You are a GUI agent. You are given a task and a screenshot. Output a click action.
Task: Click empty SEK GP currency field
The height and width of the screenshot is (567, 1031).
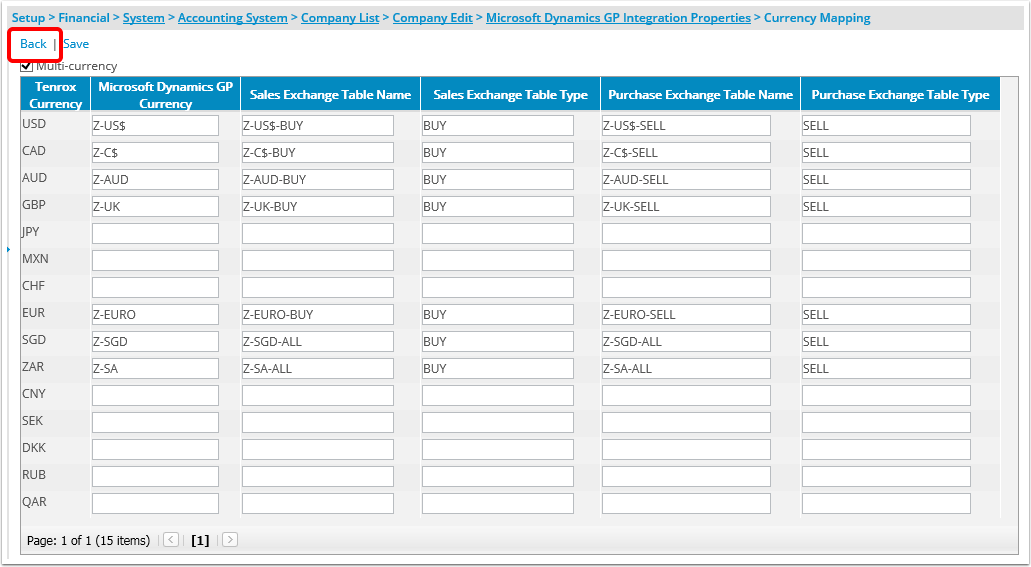click(155, 422)
